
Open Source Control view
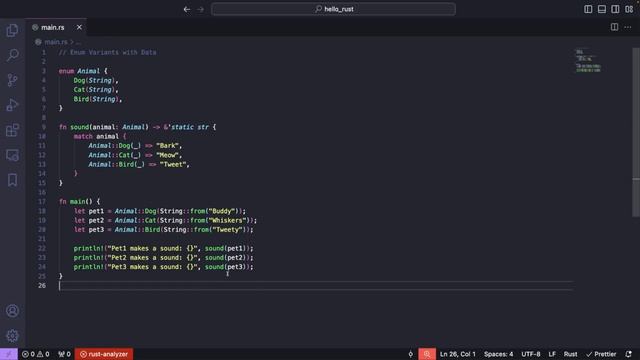[12, 80]
